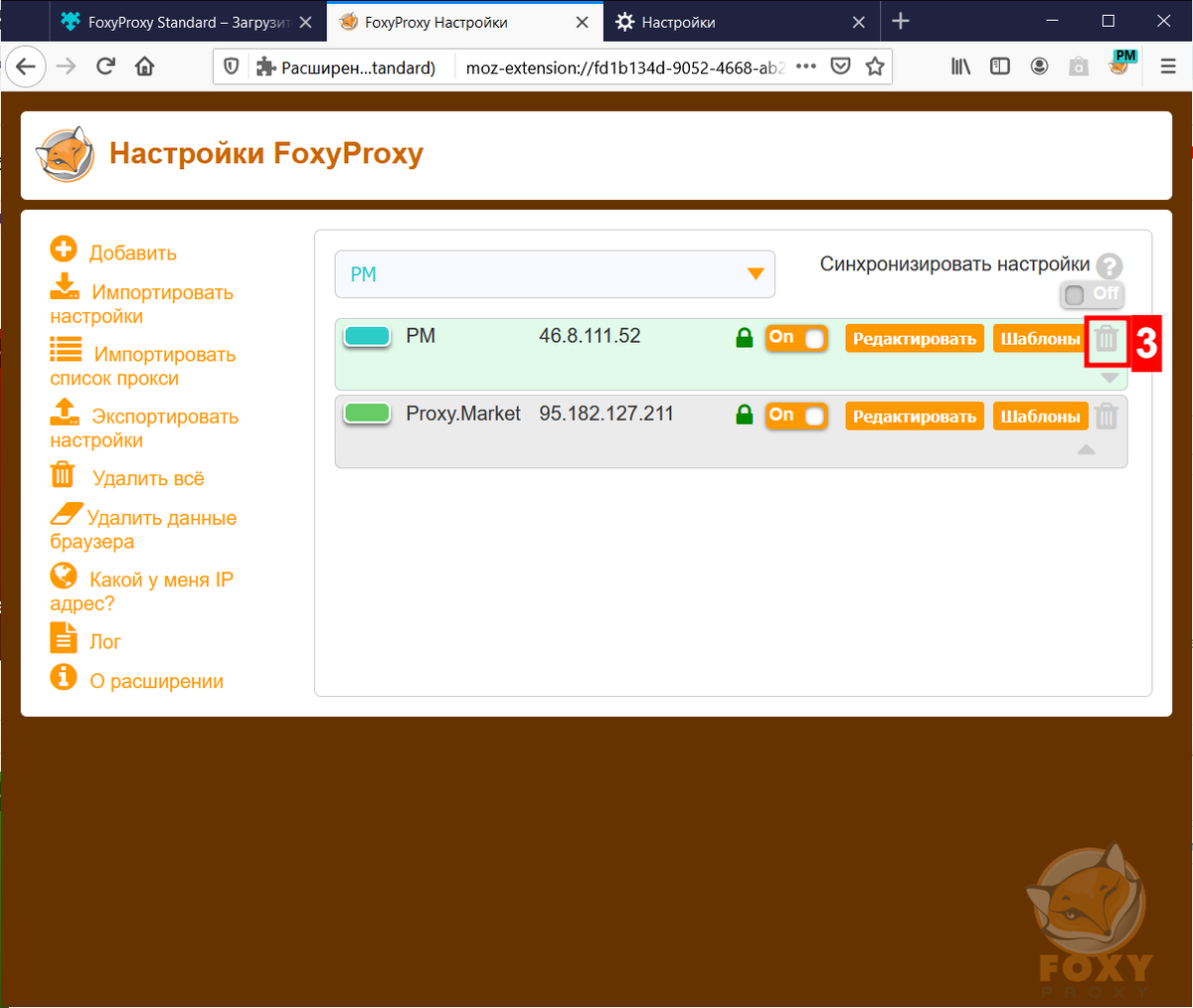Open Firefox hamburger menu
The width and height of the screenshot is (1193, 1008).
(1168, 67)
